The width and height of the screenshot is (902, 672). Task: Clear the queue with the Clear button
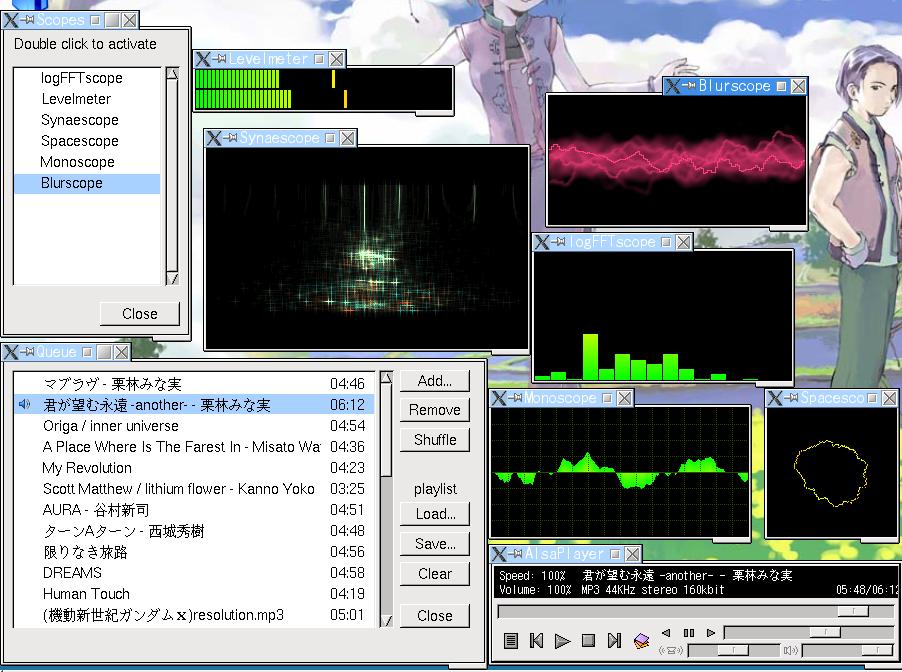click(x=435, y=574)
